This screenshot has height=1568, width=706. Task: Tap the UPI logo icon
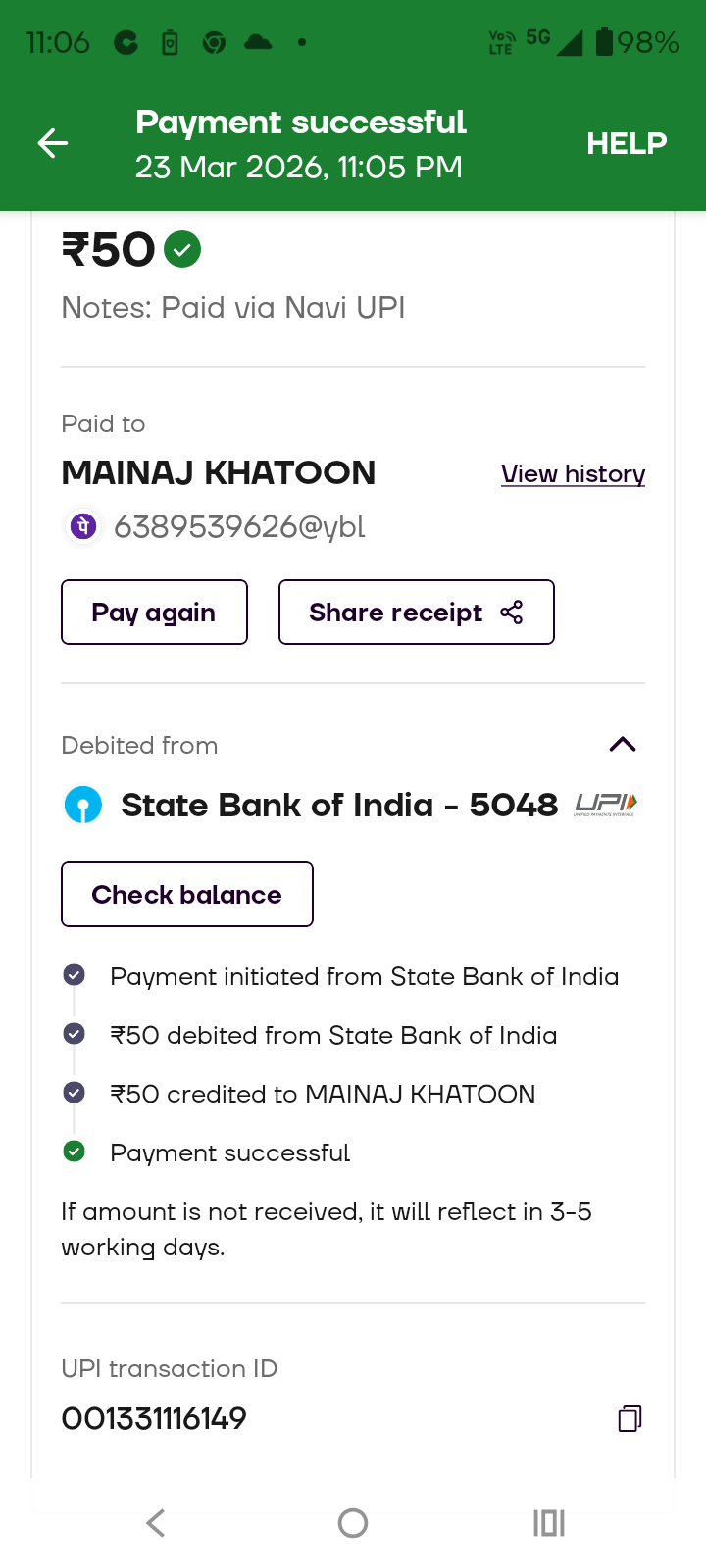pyautogui.click(x=606, y=805)
